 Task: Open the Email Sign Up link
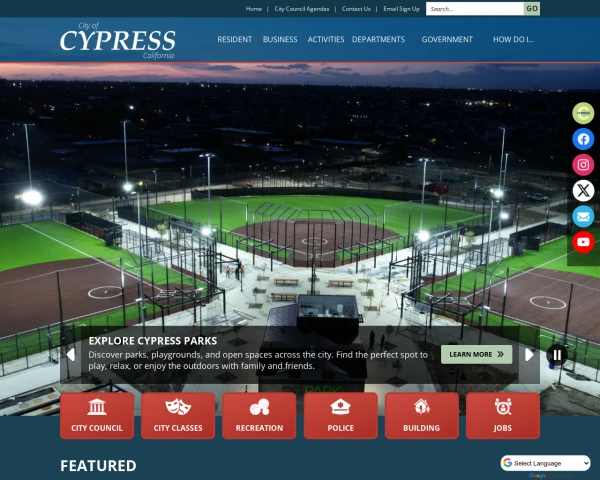coord(401,9)
